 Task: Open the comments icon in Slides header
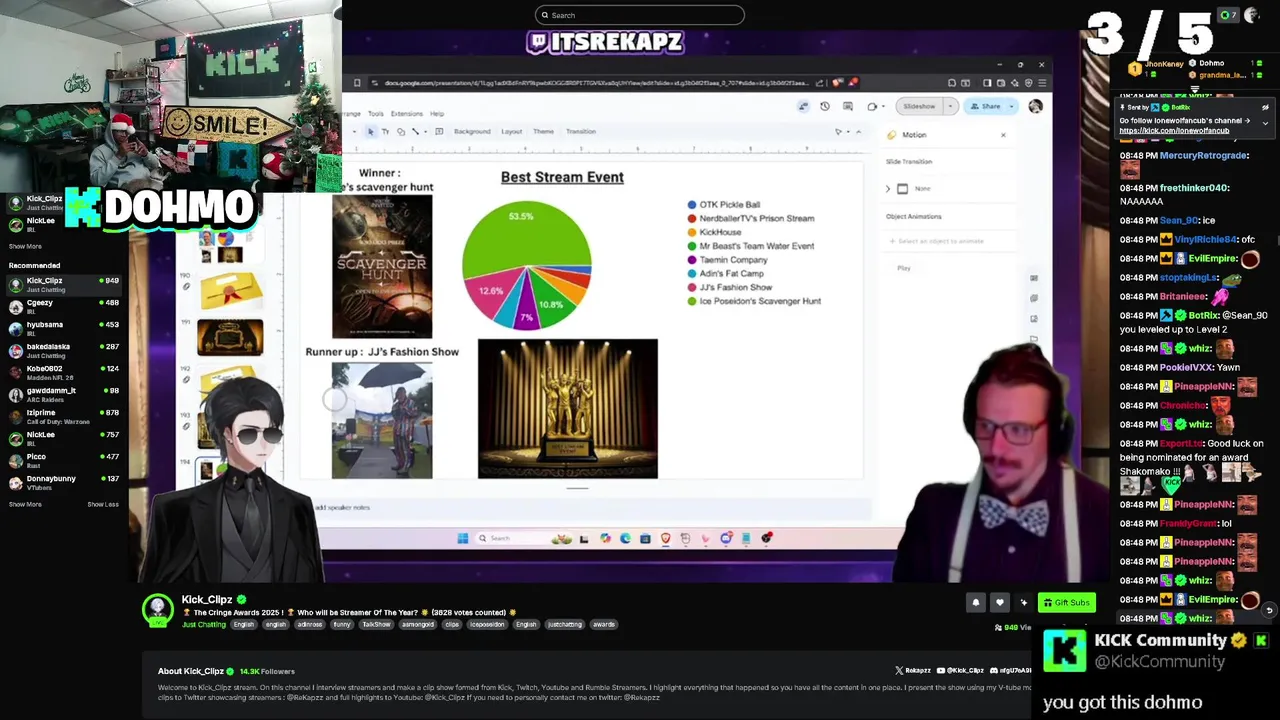point(848,106)
